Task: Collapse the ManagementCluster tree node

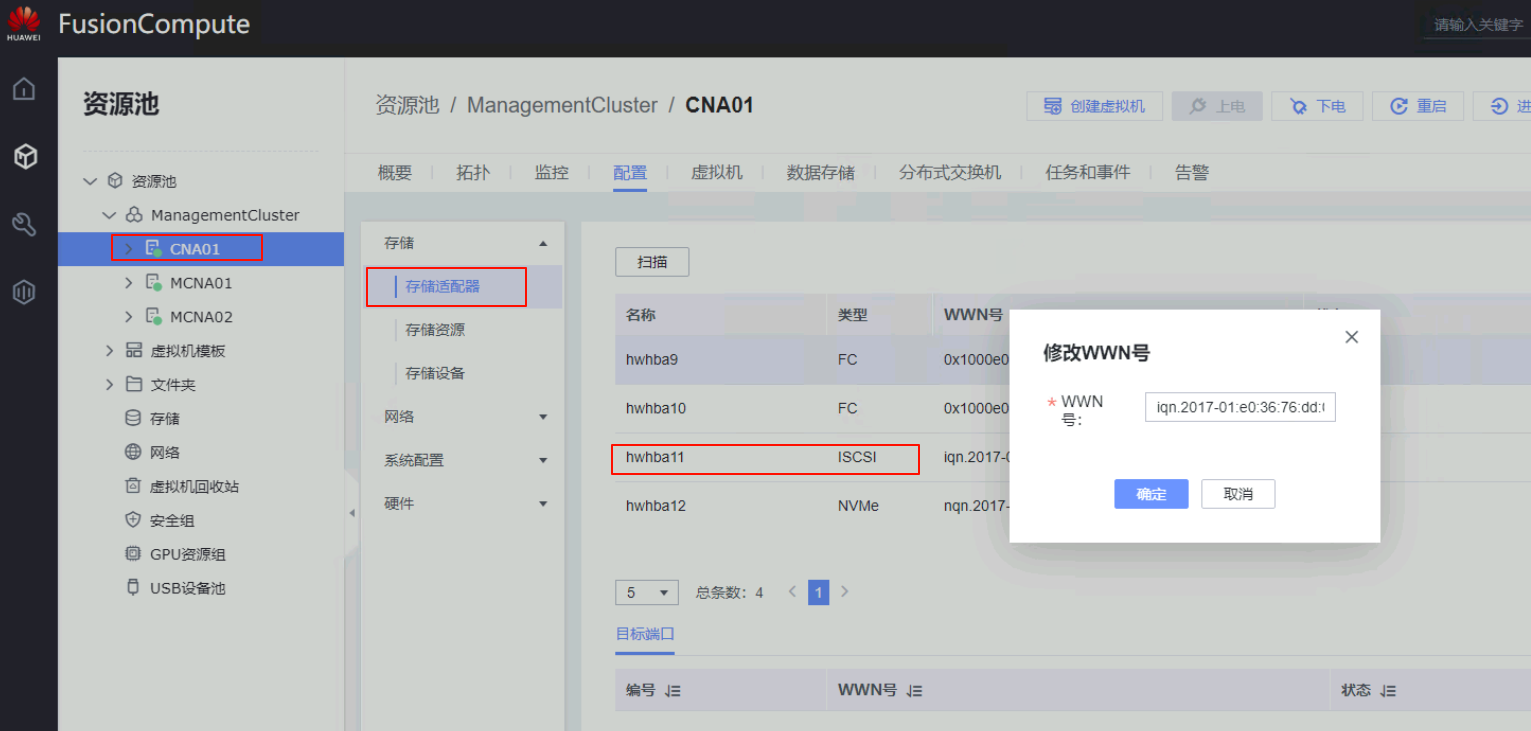Action: click(x=110, y=215)
